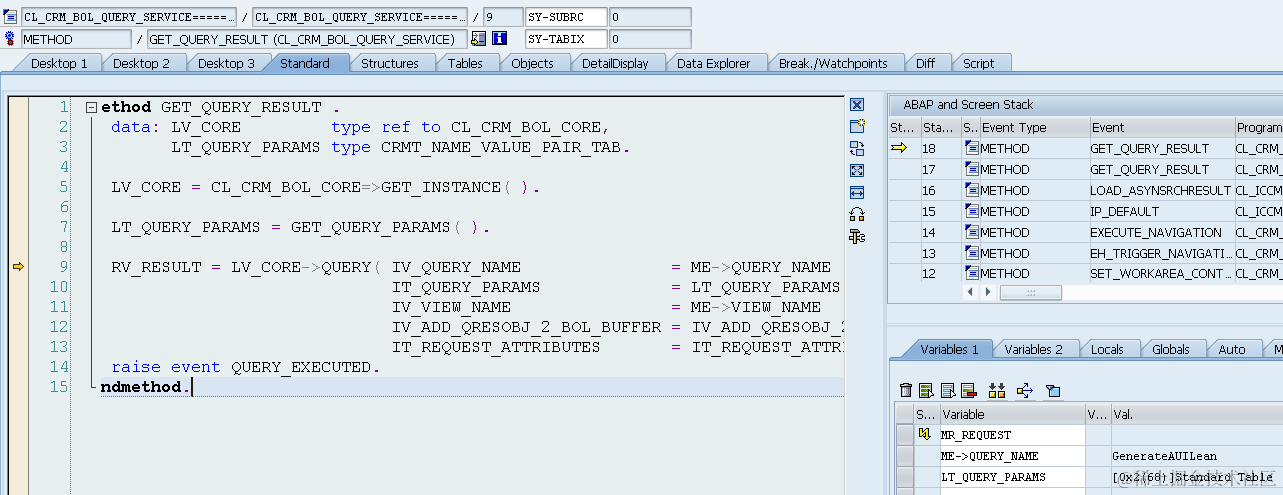Click the yellow arrow marker in stack row 18

pyautogui.click(x=900, y=148)
